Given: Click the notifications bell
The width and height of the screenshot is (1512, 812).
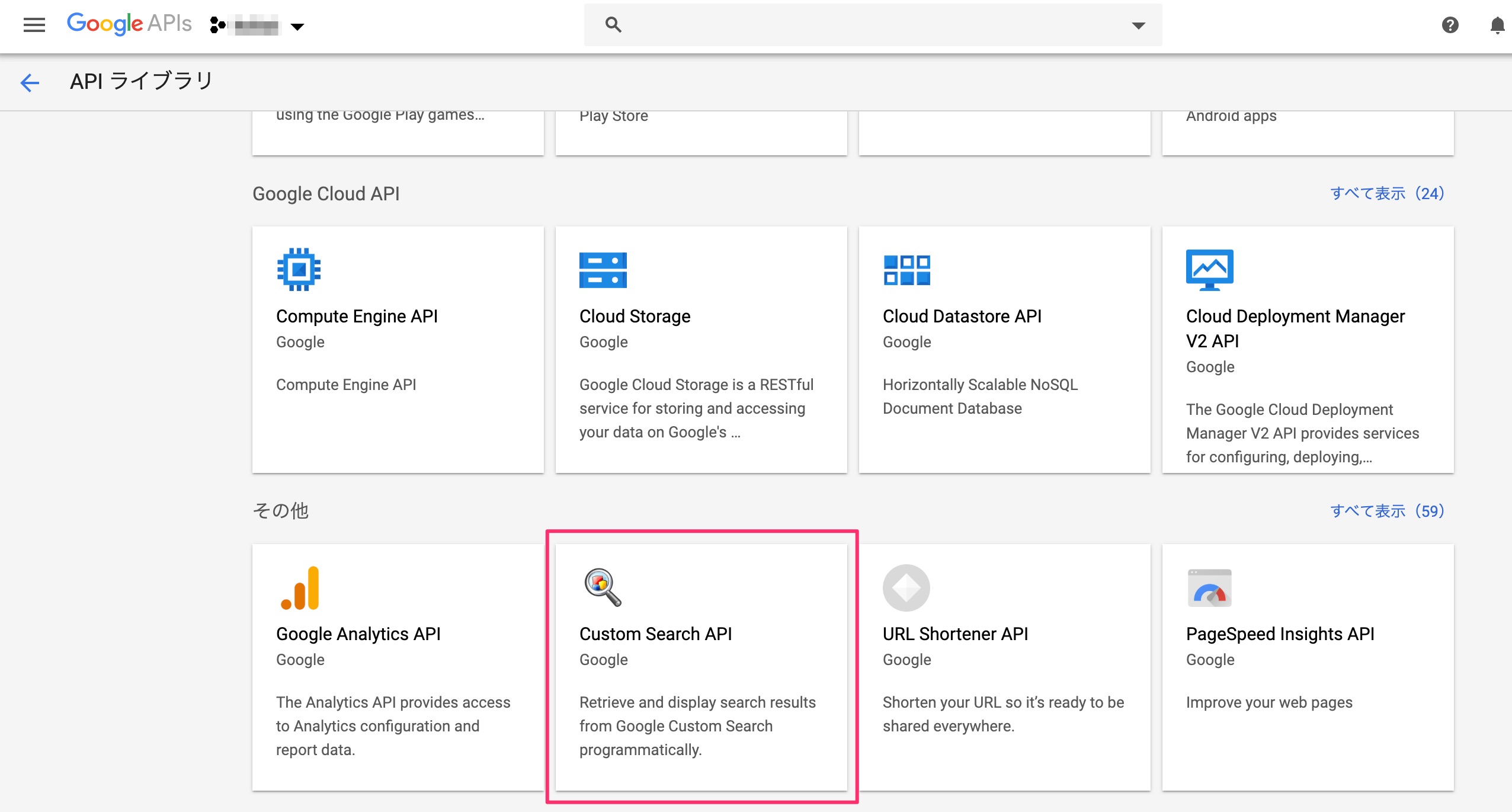Looking at the screenshot, I should tap(1497, 25).
